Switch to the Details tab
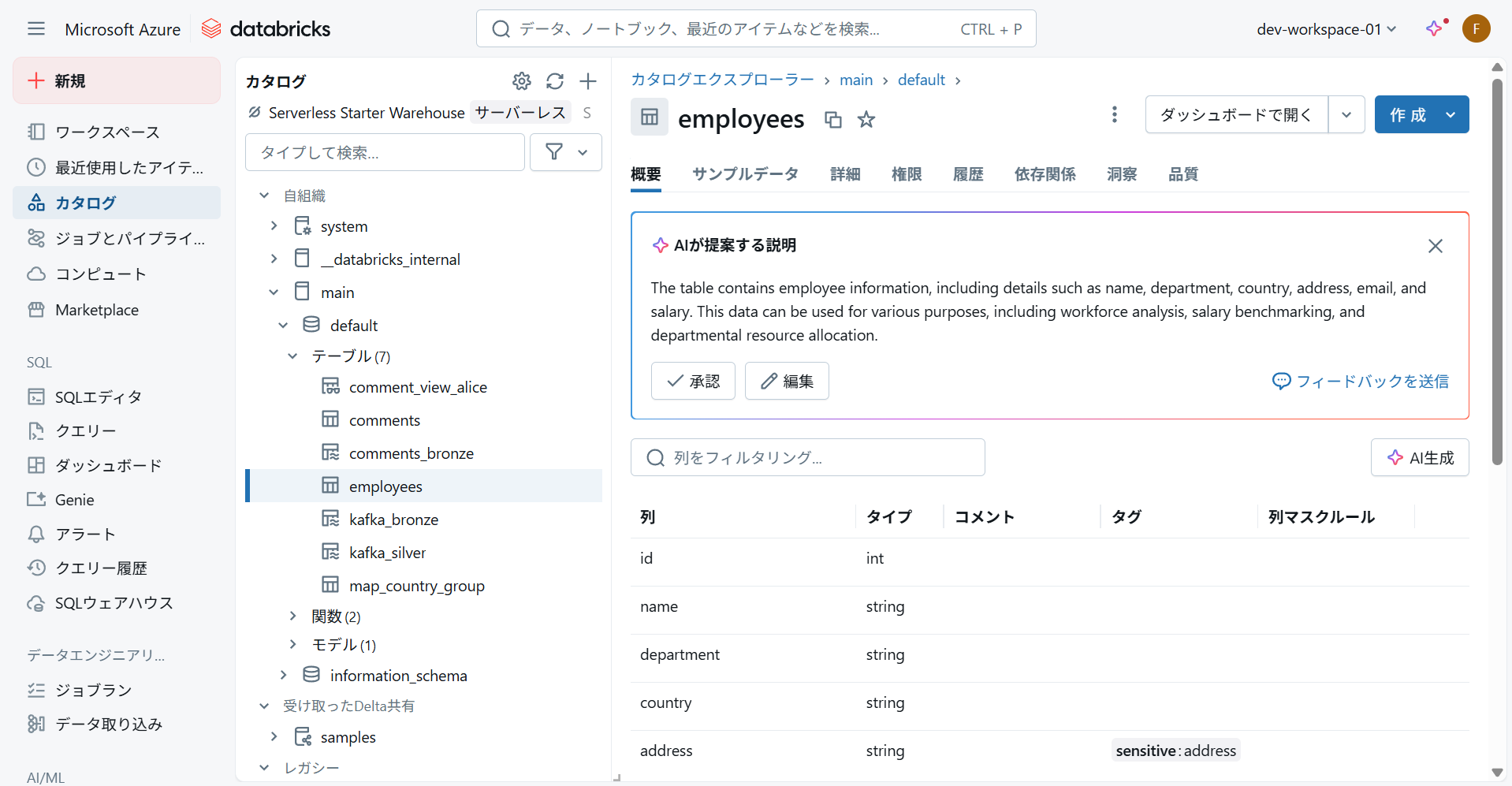This screenshot has width=1512, height=786. [845, 174]
